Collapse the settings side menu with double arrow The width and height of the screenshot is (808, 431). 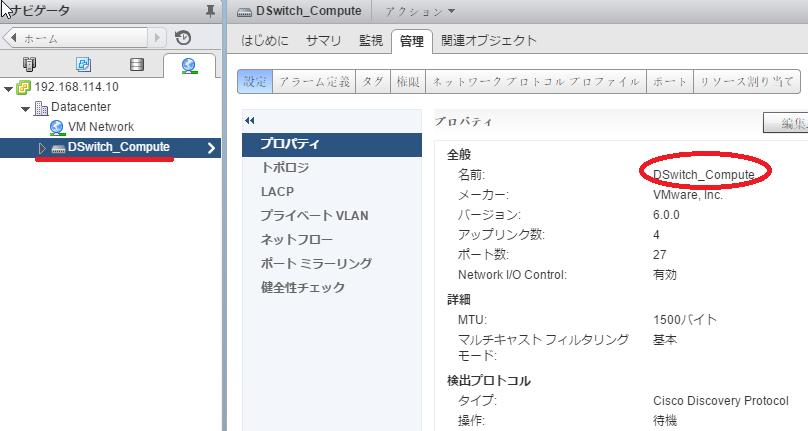[250, 121]
